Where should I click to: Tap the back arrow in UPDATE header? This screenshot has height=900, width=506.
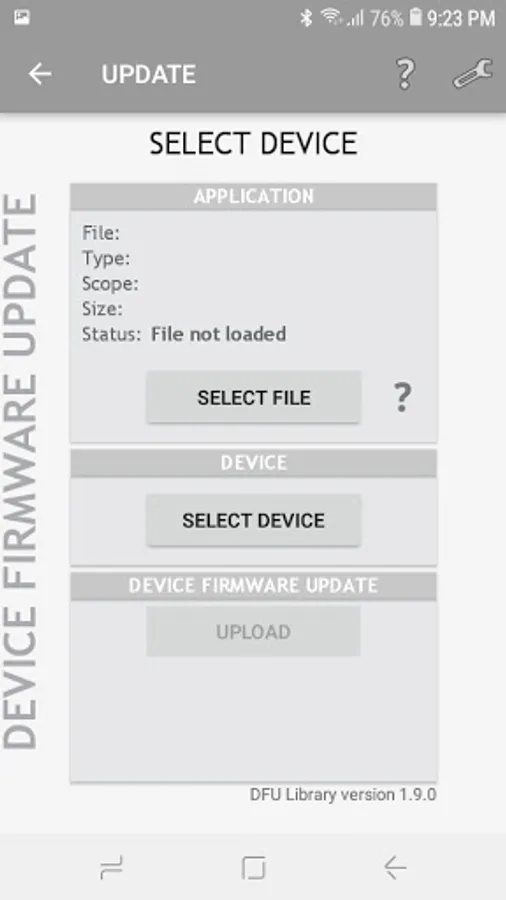coord(40,74)
